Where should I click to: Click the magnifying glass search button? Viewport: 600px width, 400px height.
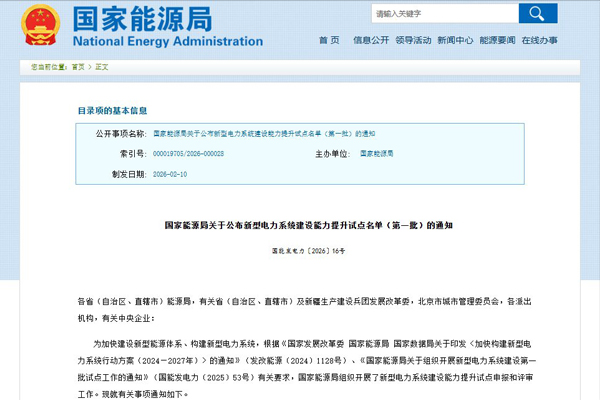pyautogui.click(x=538, y=14)
